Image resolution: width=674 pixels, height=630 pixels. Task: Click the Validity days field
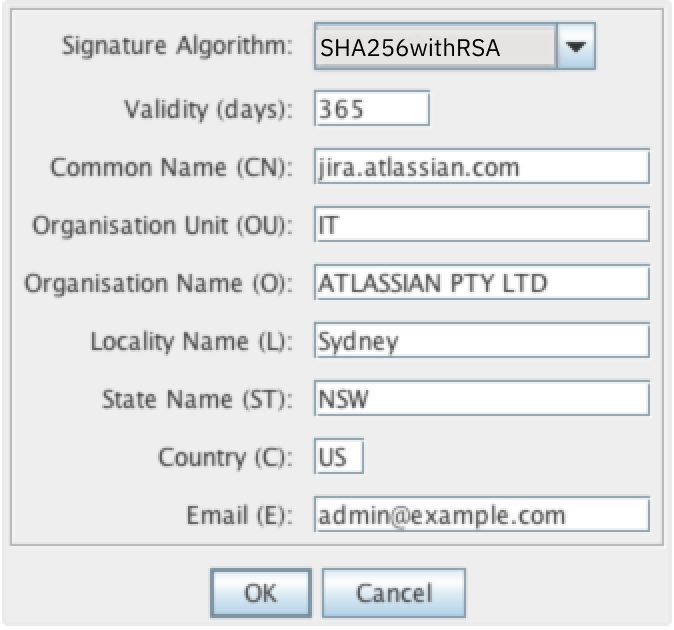coord(371,109)
